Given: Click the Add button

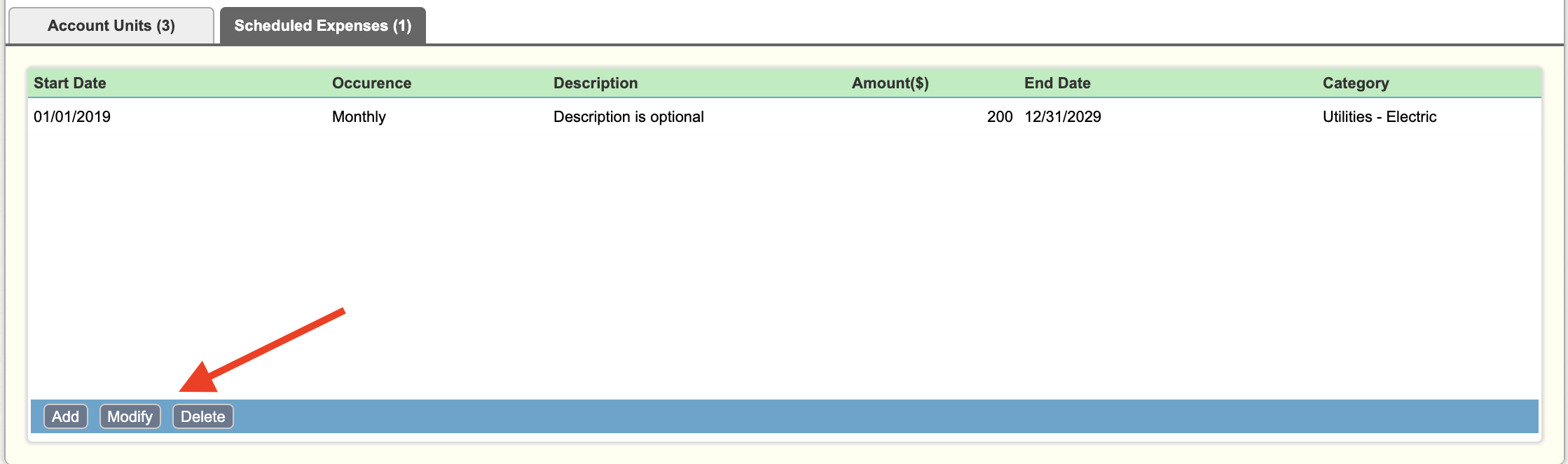Looking at the screenshot, I should click(x=66, y=416).
